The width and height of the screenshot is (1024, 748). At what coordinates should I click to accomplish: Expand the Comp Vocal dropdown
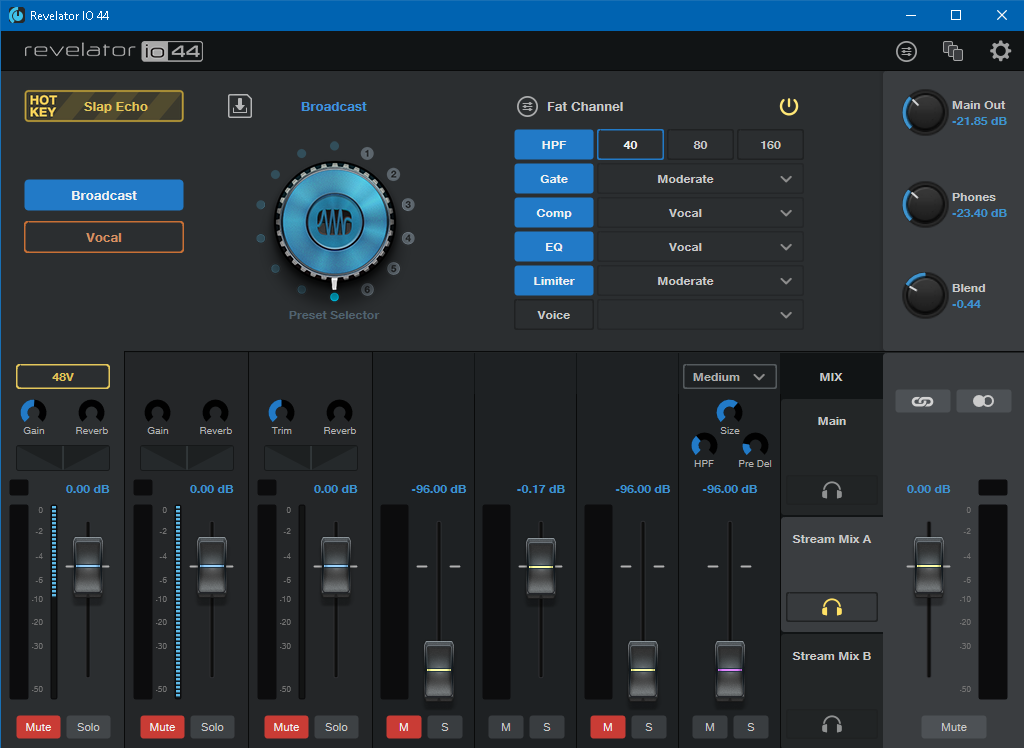tap(700, 213)
